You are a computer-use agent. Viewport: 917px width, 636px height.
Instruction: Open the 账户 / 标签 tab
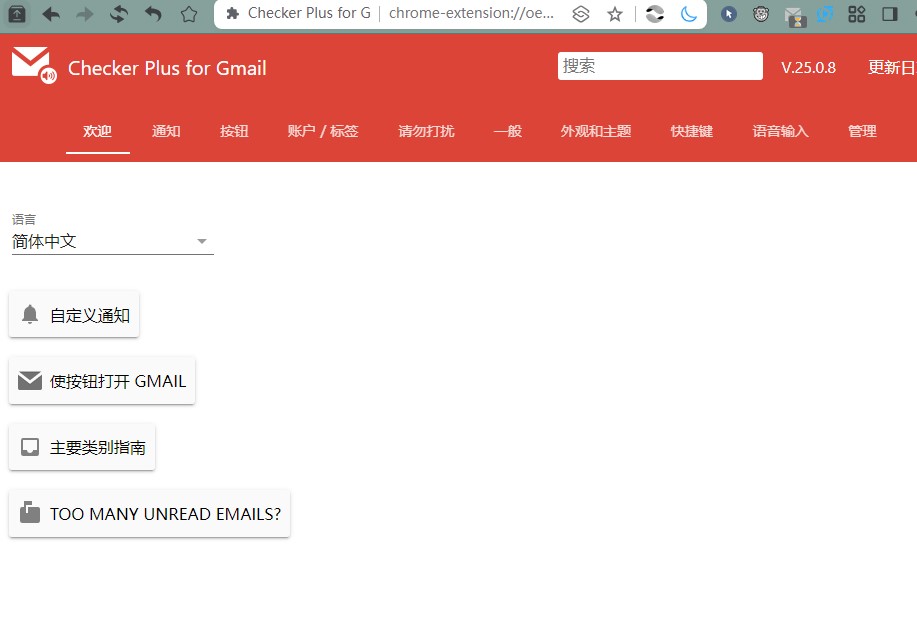coord(323,132)
